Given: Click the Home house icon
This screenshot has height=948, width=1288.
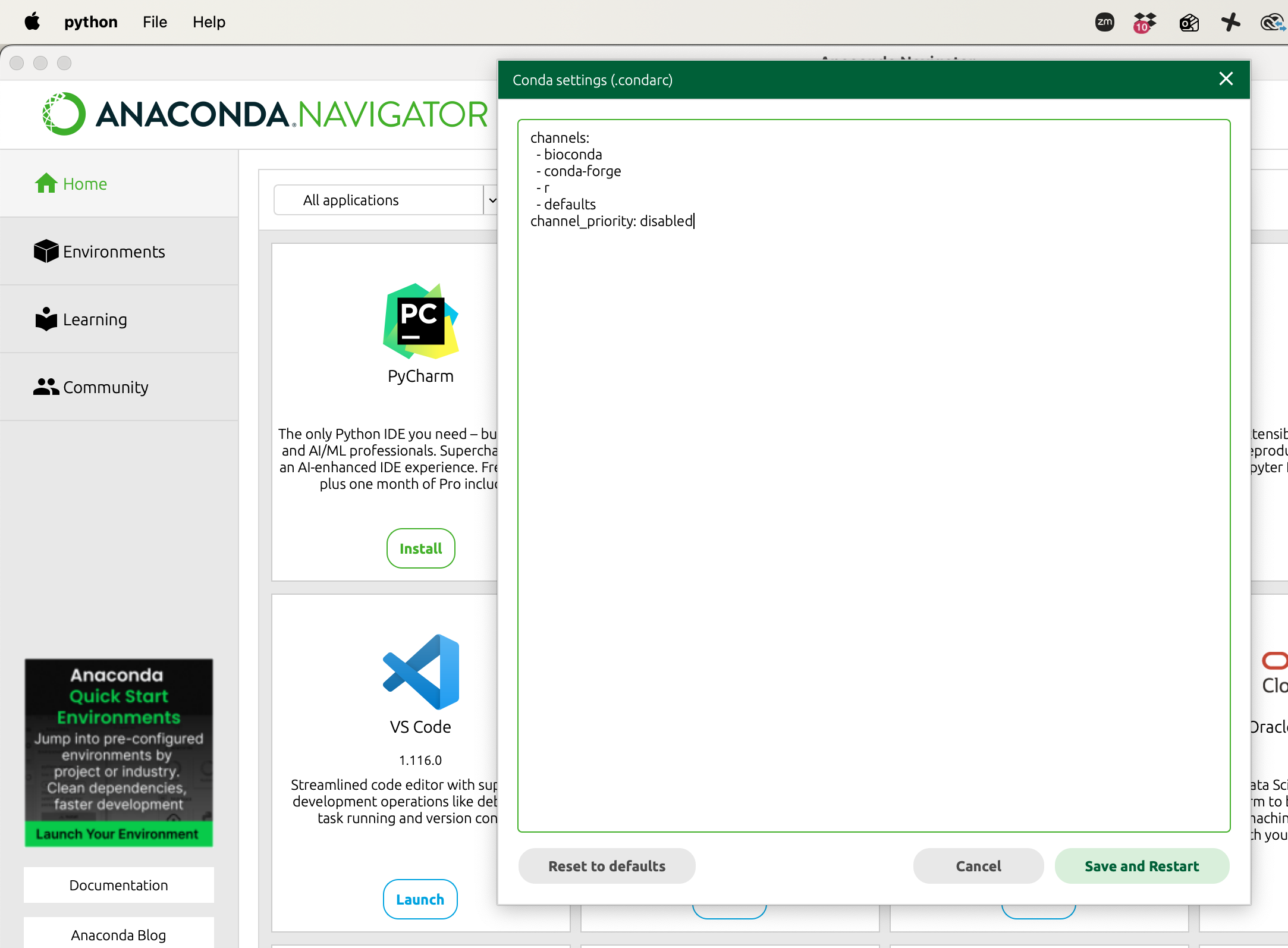Looking at the screenshot, I should tap(46, 183).
